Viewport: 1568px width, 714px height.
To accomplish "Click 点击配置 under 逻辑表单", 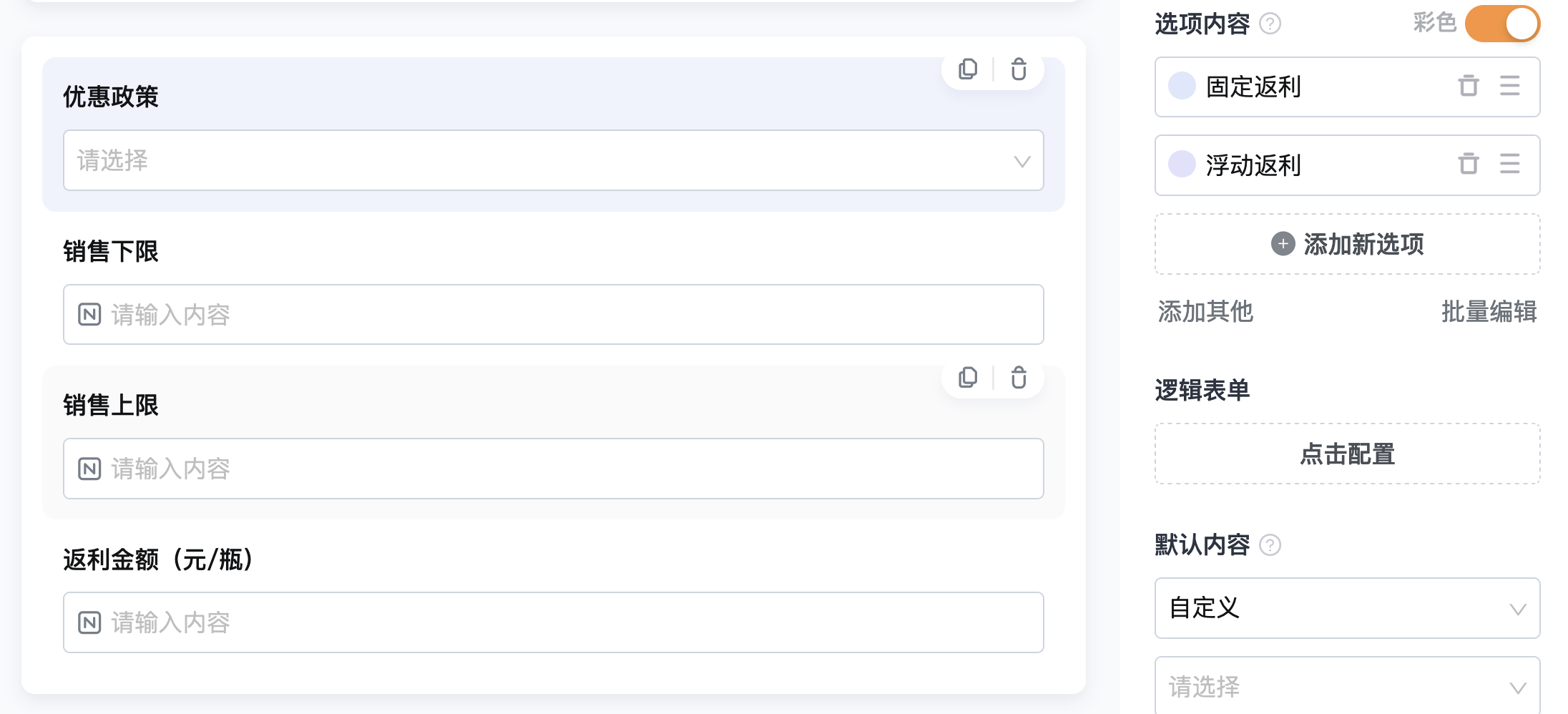I will click(1347, 454).
